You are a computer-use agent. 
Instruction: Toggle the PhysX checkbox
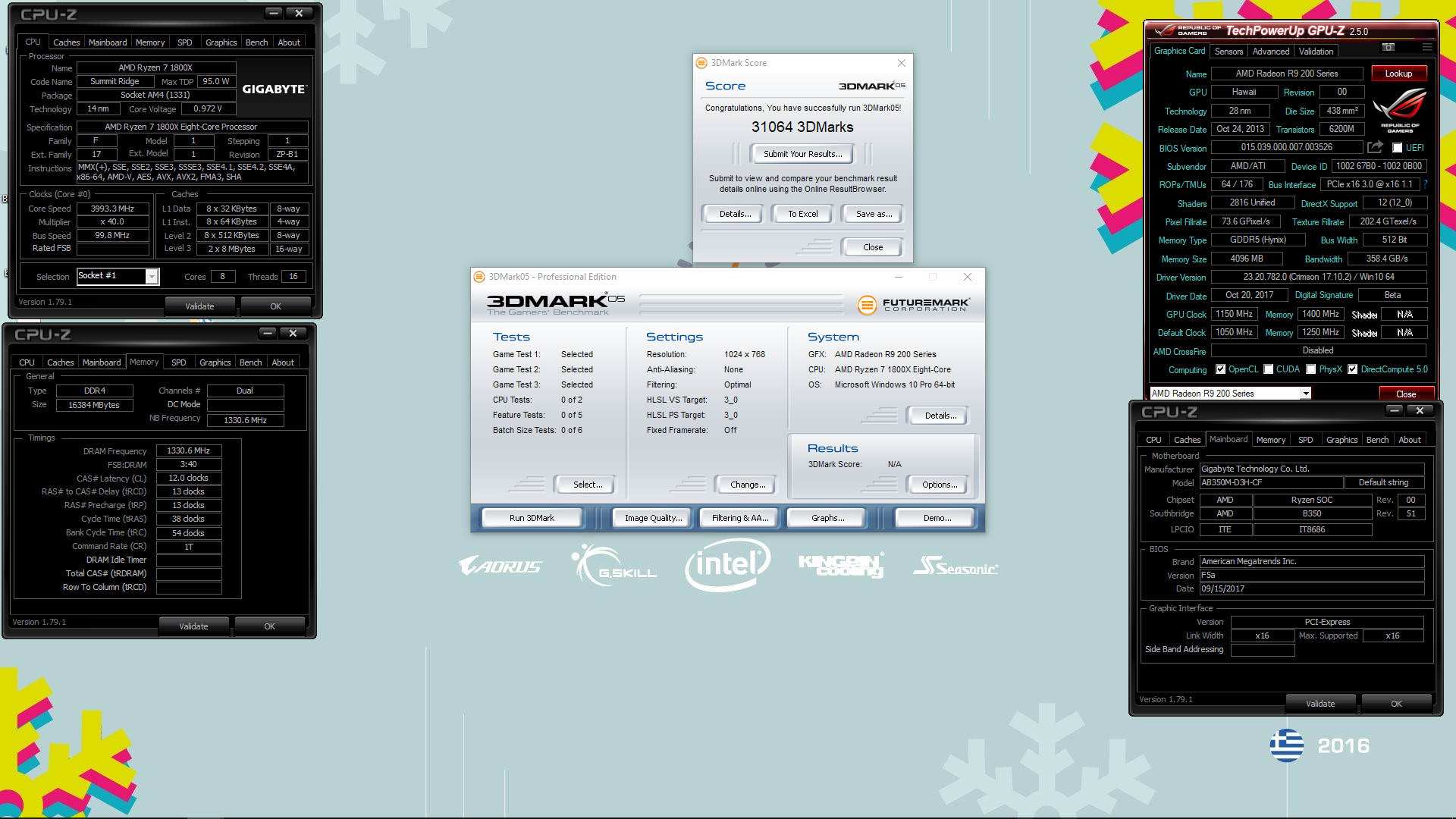1310,369
